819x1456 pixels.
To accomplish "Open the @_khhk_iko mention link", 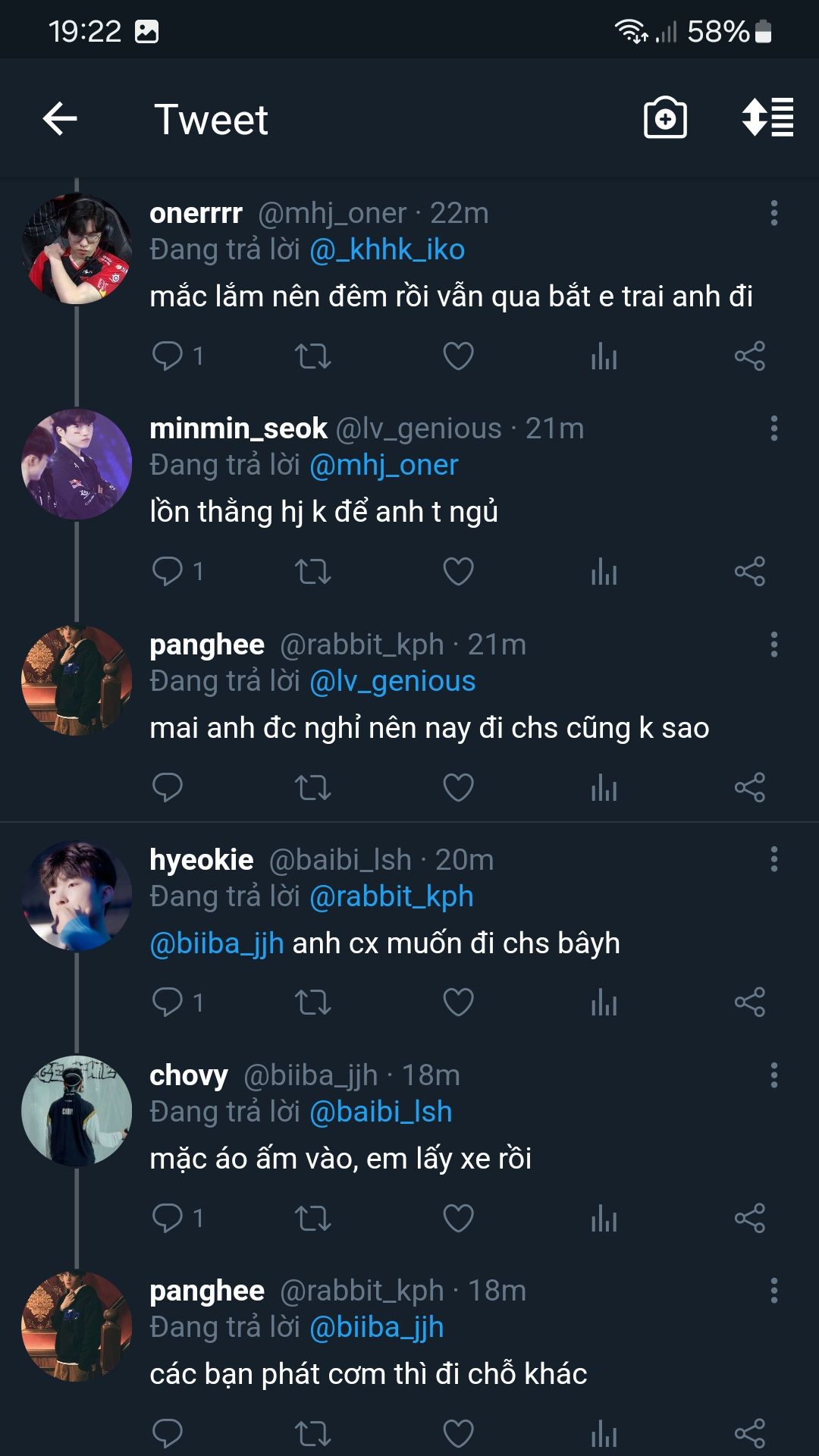I will pyautogui.click(x=387, y=249).
